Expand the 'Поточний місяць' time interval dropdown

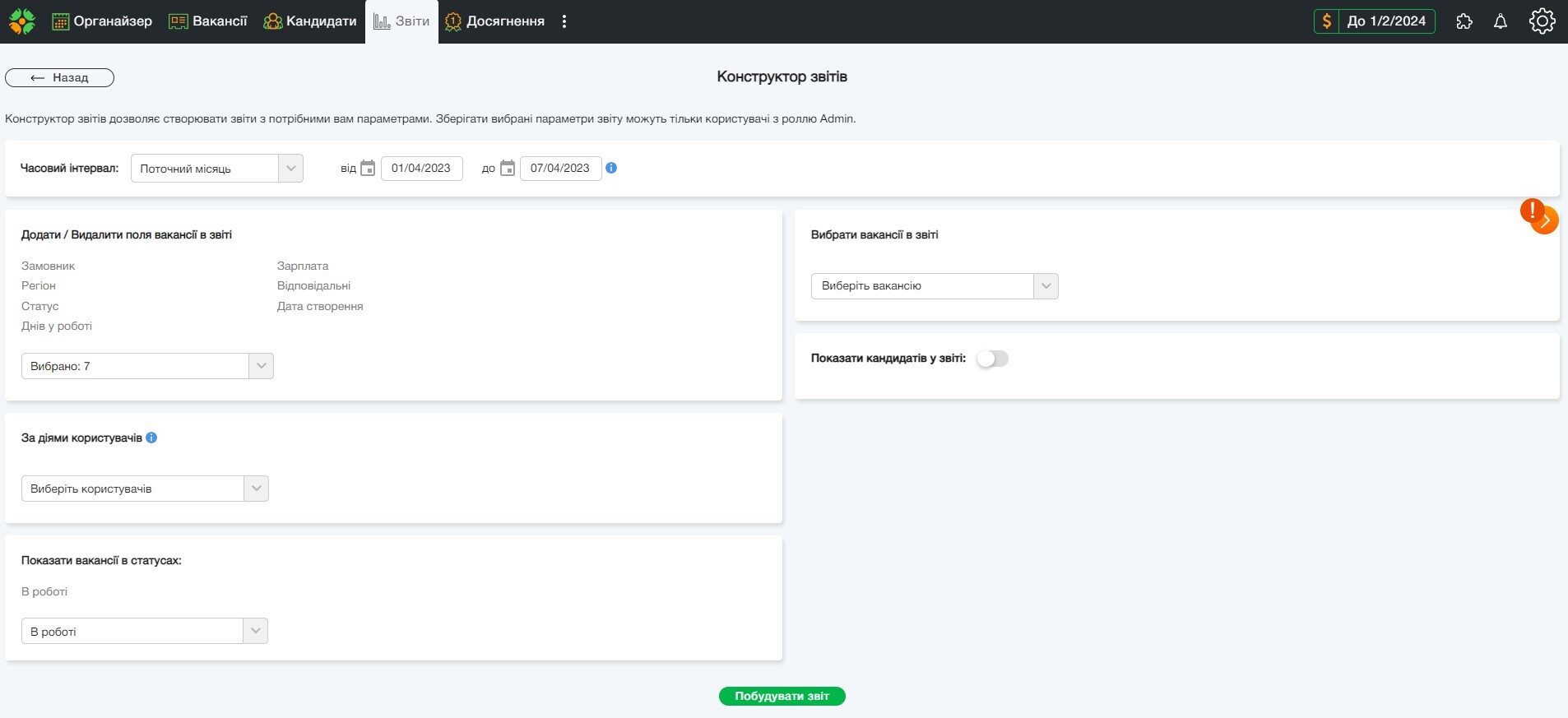(x=216, y=169)
